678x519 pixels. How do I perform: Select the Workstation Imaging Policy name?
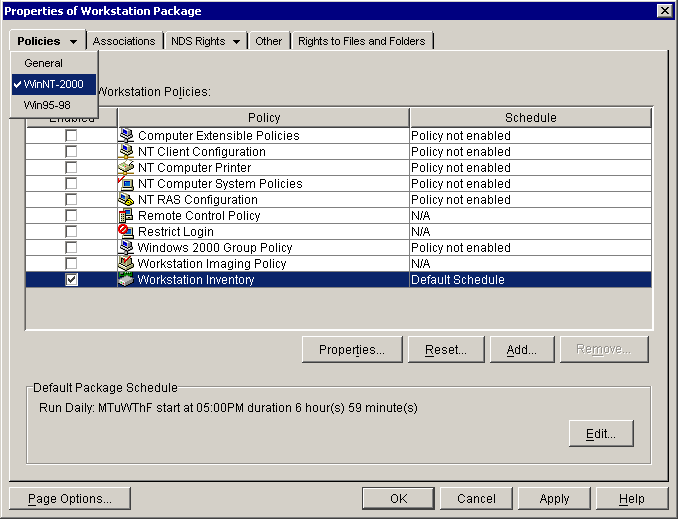click(x=212, y=264)
